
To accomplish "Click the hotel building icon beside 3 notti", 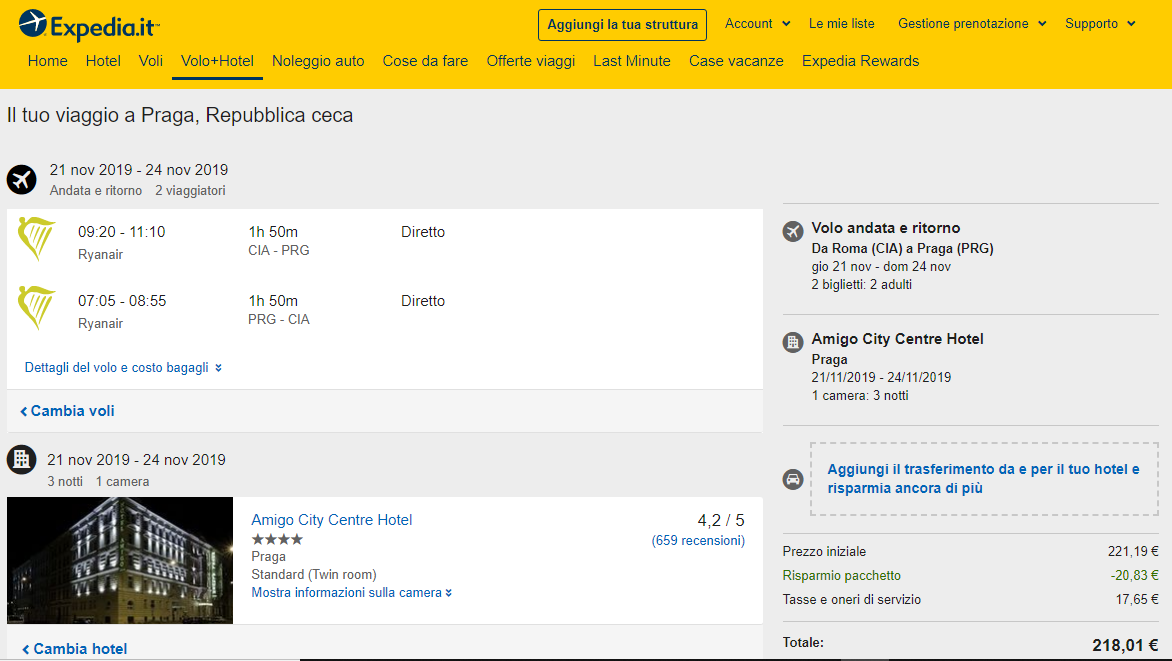I will point(22,459).
